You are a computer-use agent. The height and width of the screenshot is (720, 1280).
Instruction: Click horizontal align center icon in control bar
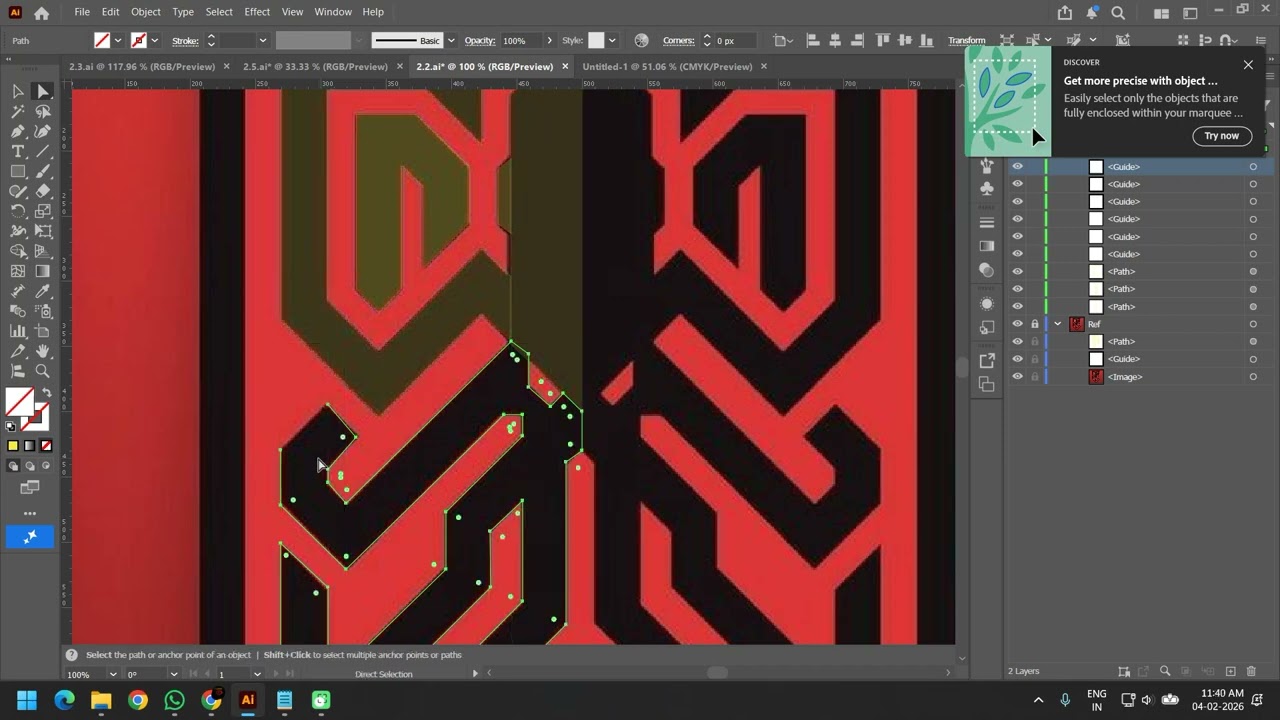tap(835, 41)
